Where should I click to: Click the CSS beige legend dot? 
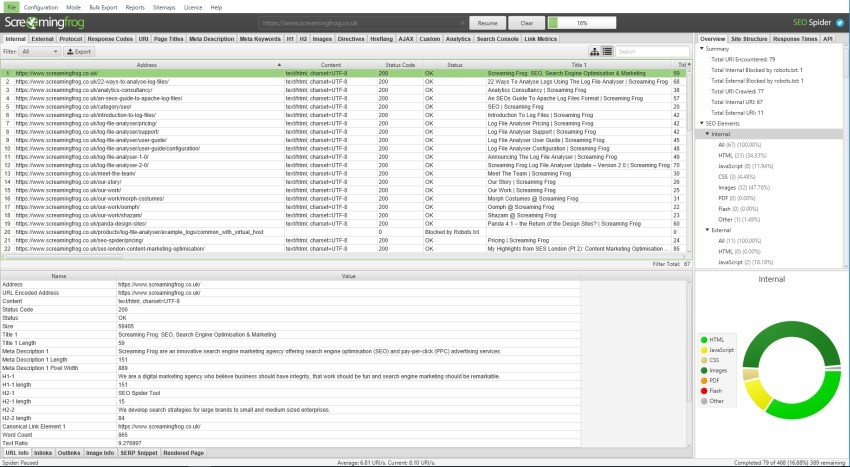coord(704,360)
